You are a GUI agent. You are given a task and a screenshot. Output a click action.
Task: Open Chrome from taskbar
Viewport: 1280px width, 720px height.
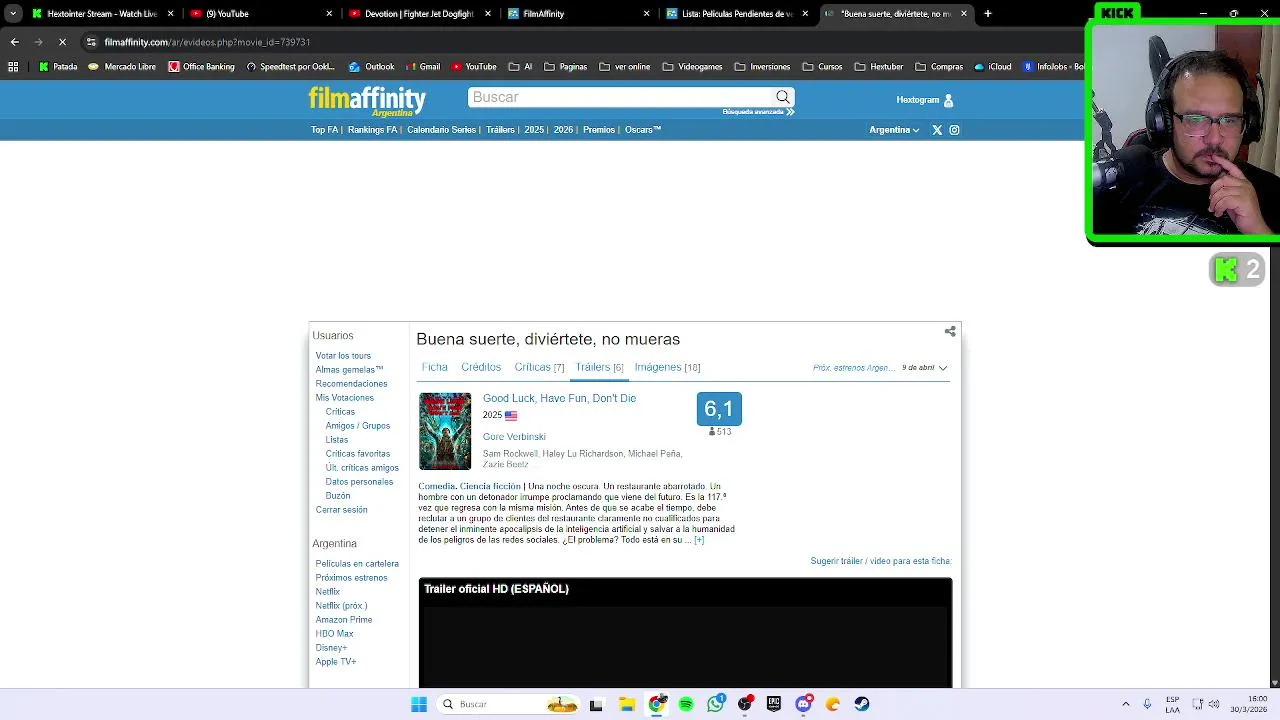656,704
